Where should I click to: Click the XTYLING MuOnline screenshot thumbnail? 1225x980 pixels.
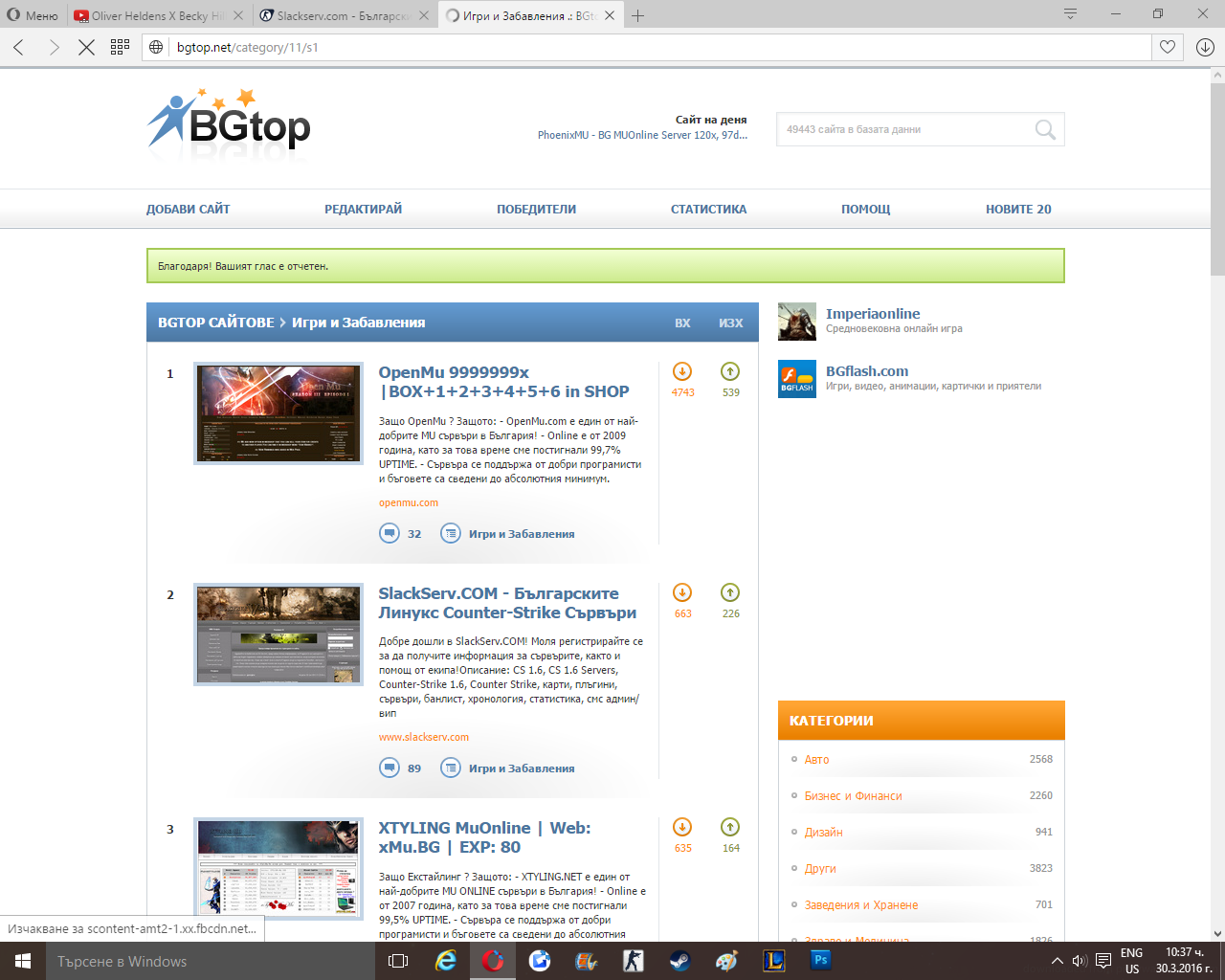(x=278, y=869)
